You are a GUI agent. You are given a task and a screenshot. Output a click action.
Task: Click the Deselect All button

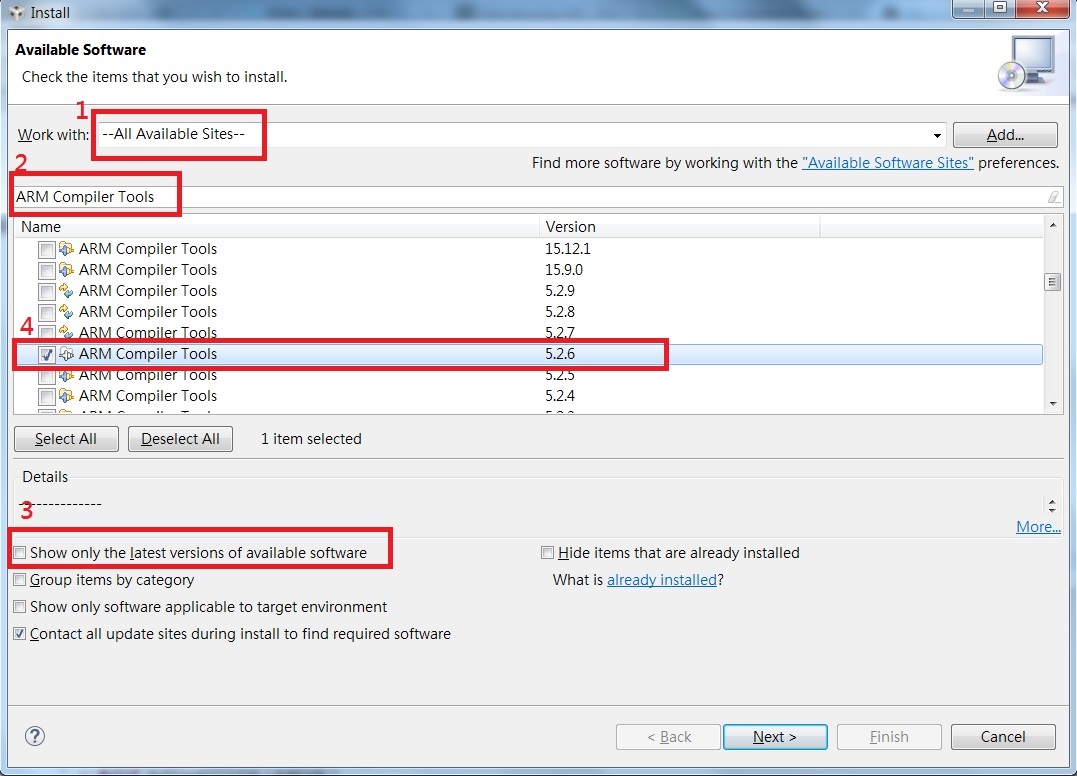click(x=180, y=439)
